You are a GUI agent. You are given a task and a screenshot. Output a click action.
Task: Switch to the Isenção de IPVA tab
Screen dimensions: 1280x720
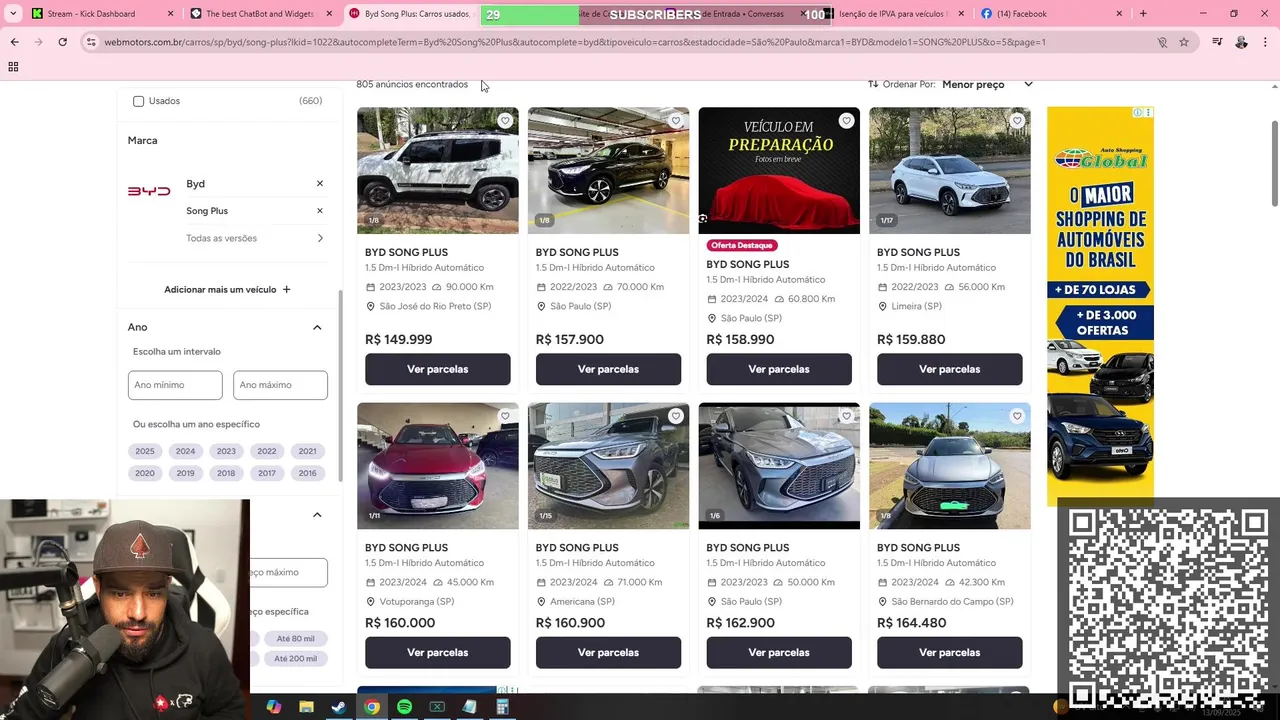893,14
